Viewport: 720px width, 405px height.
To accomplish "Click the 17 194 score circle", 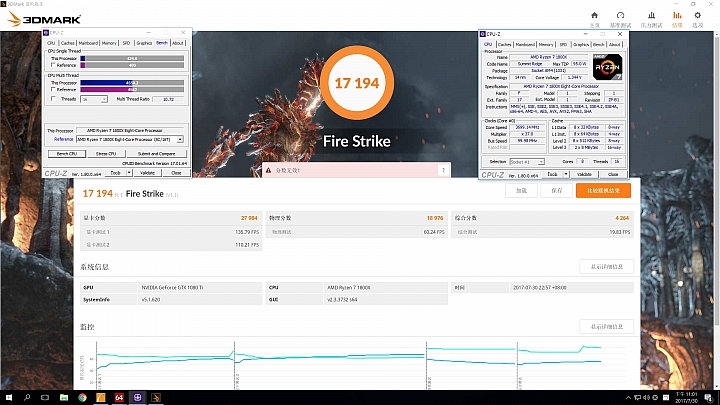I will click(x=357, y=83).
